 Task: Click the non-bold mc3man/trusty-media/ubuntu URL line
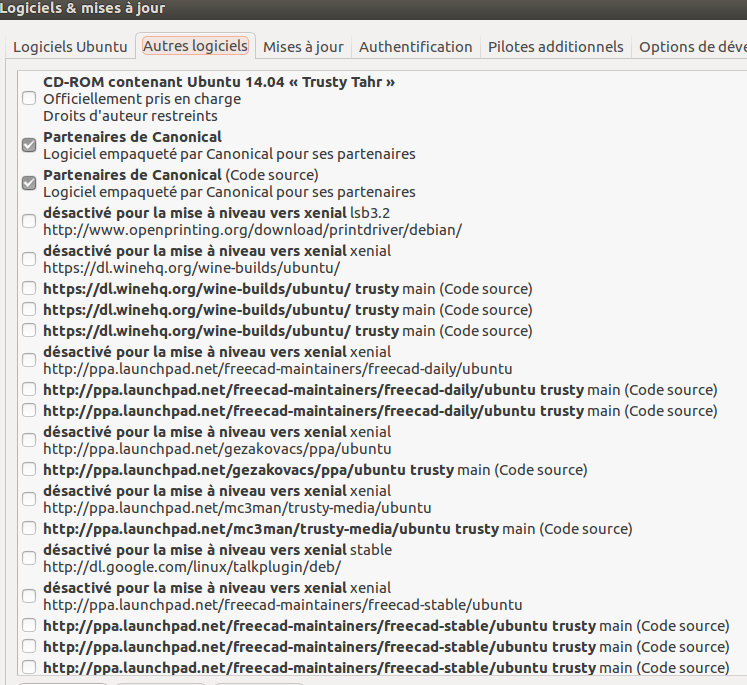(x=237, y=508)
